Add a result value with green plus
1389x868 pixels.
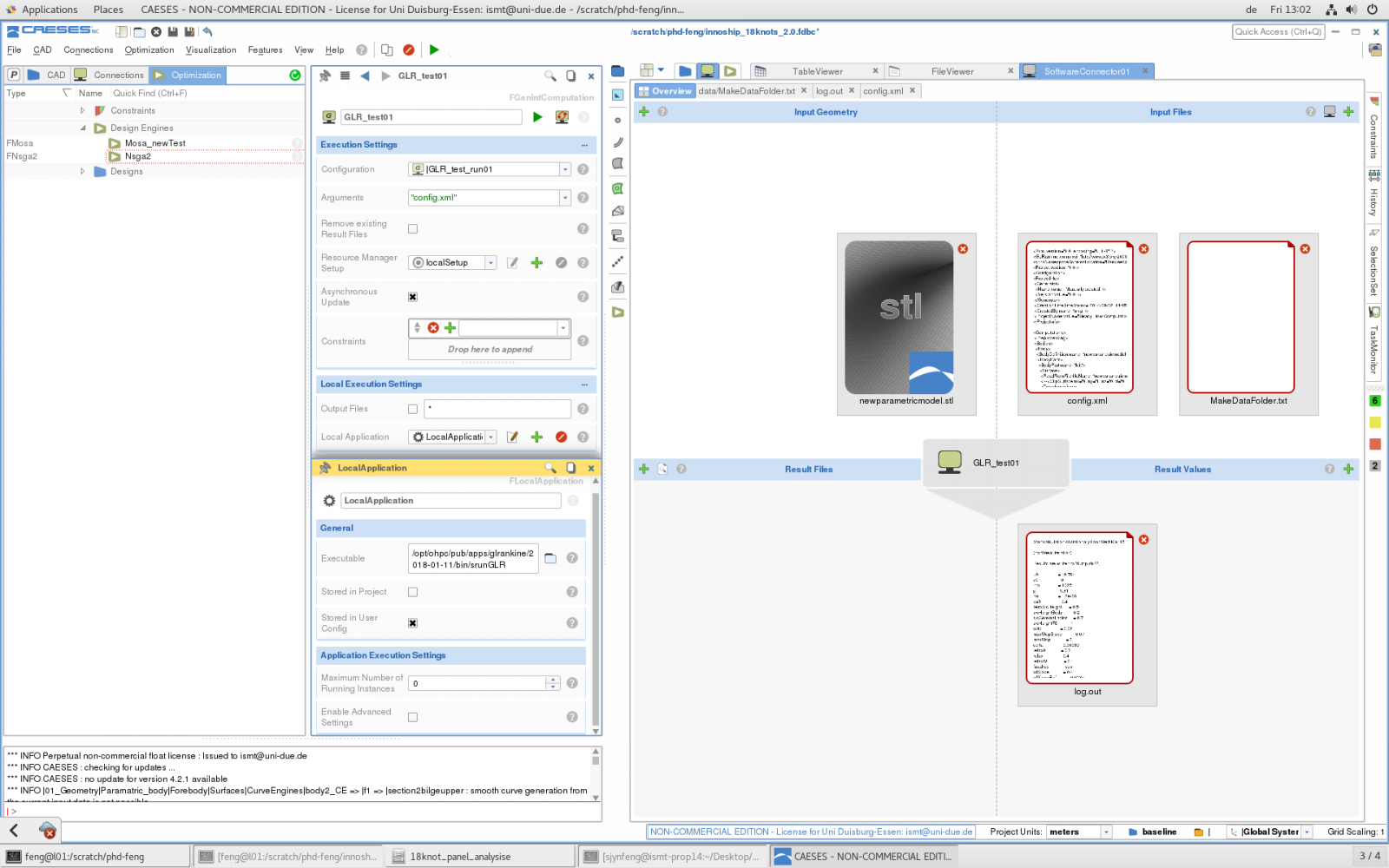tap(1348, 470)
